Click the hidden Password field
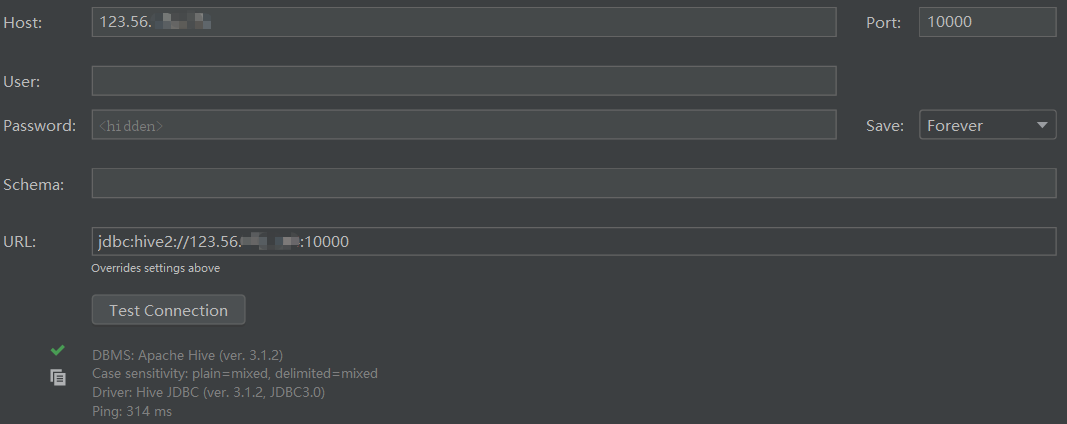The height and width of the screenshot is (424, 1067). pos(463,125)
